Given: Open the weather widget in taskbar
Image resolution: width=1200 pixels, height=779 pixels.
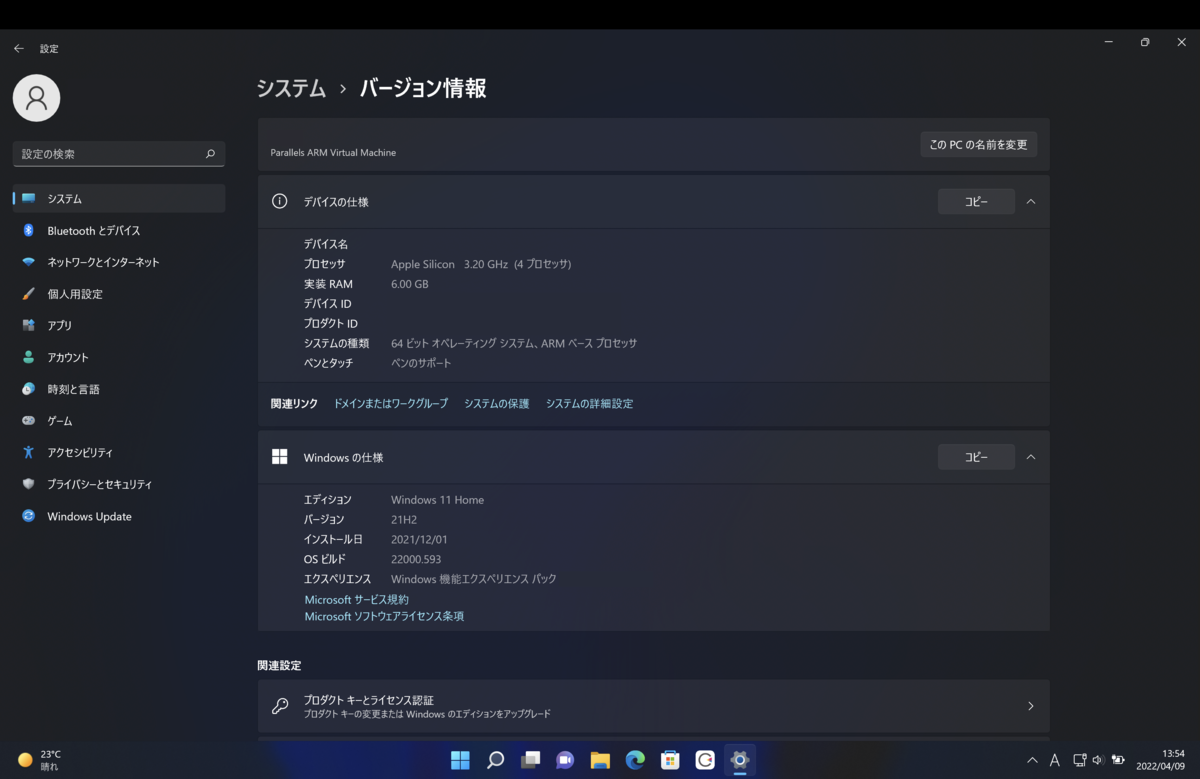Looking at the screenshot, I should pos(40,760).
